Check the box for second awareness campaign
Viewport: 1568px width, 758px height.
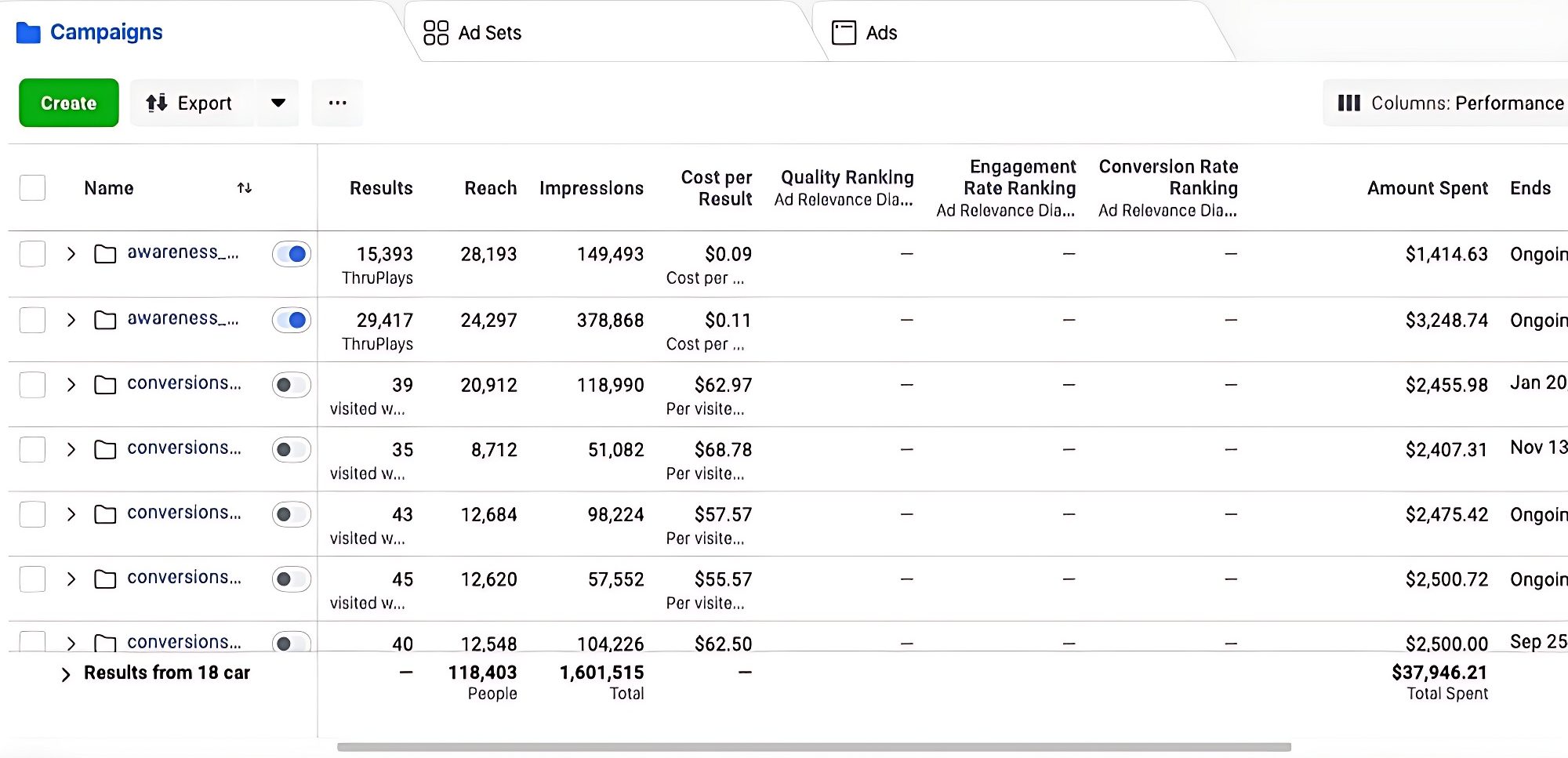tap(32, 320)
